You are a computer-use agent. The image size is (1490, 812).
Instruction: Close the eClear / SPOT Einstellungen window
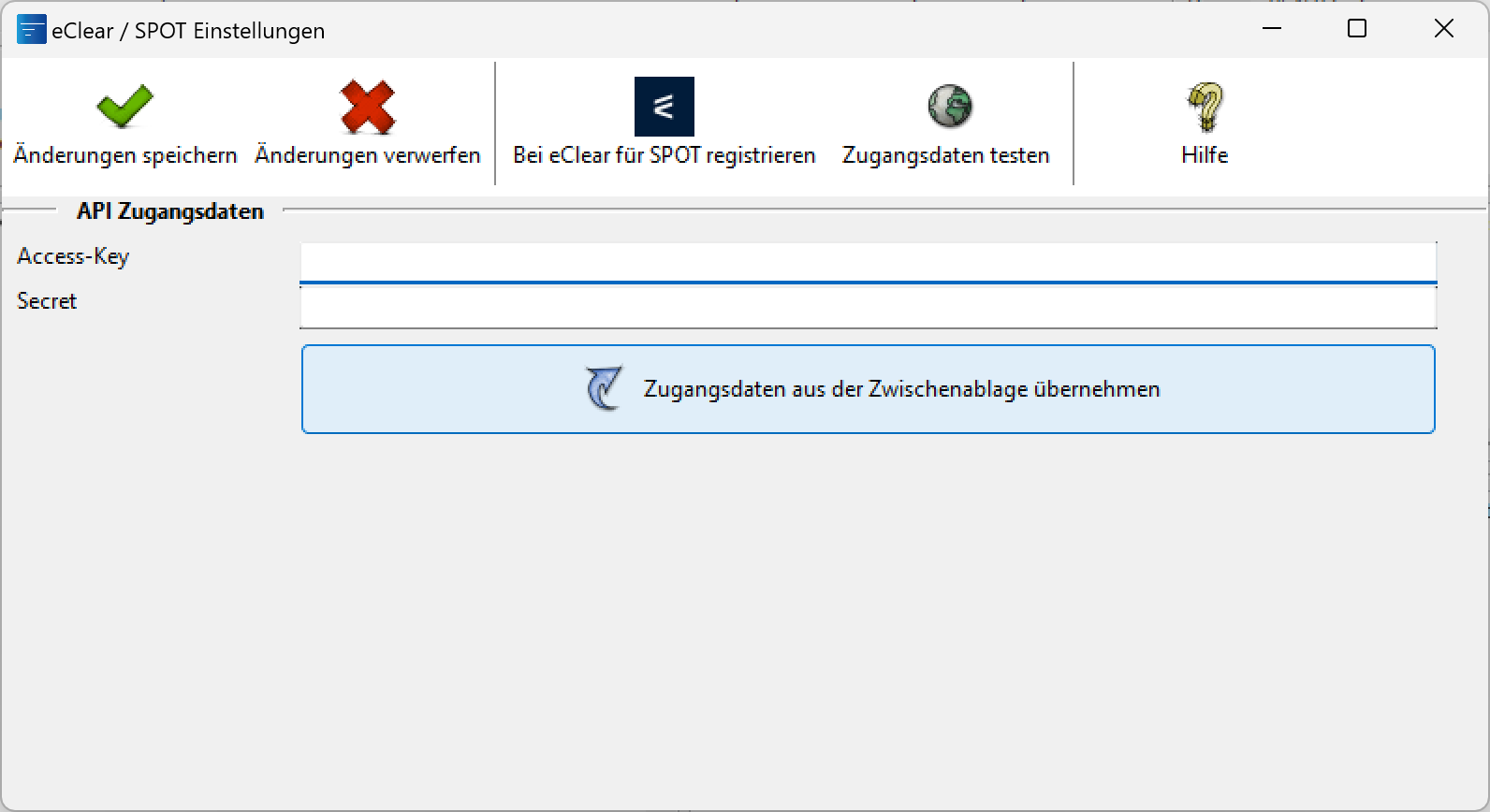(x=1443, y=29)
